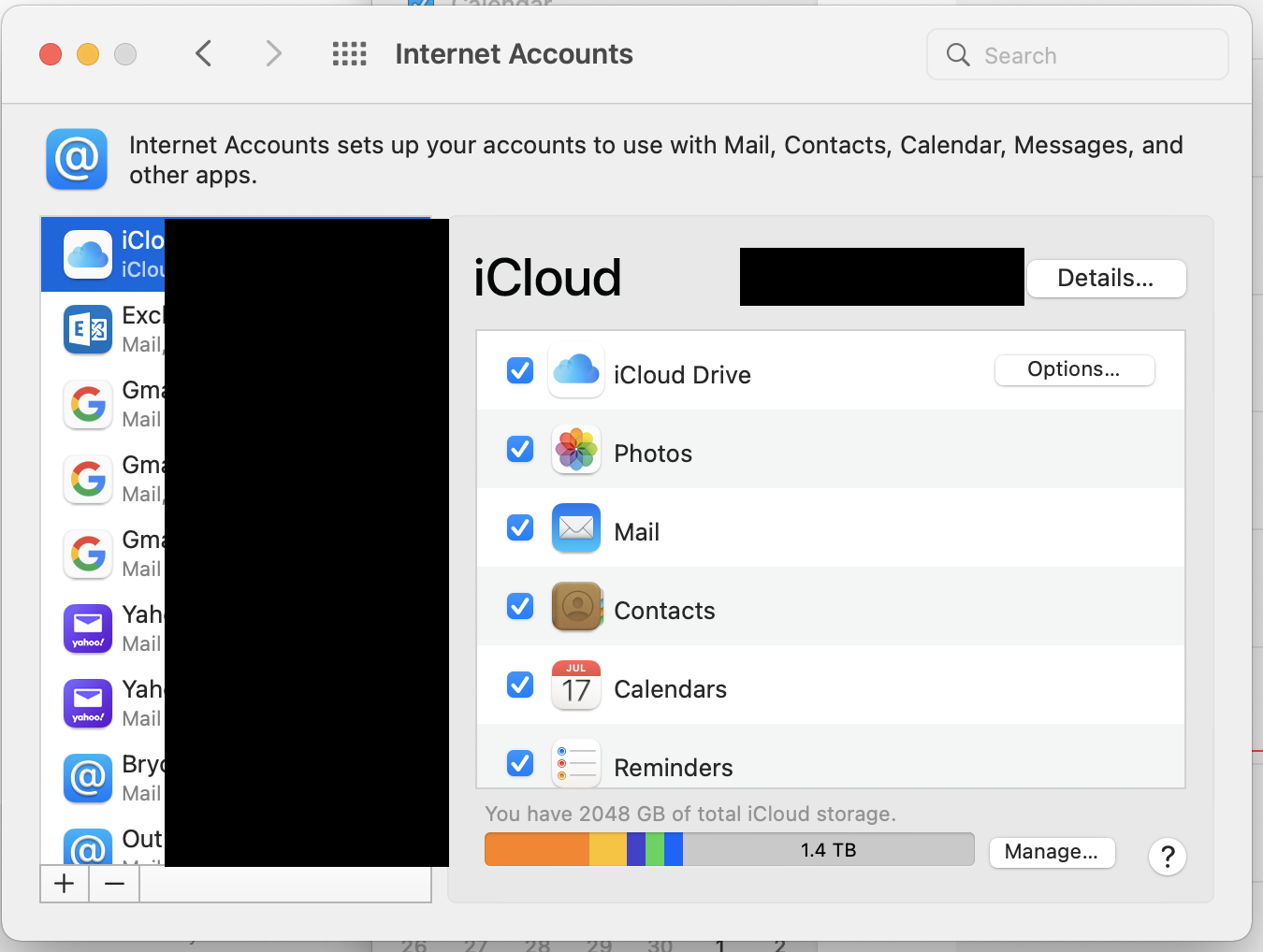This screenshot has width=1263, height=952.
Task: Uncheck the iCloud Drive checkbox
Action: pyautogui.click(x=520, y=371)
